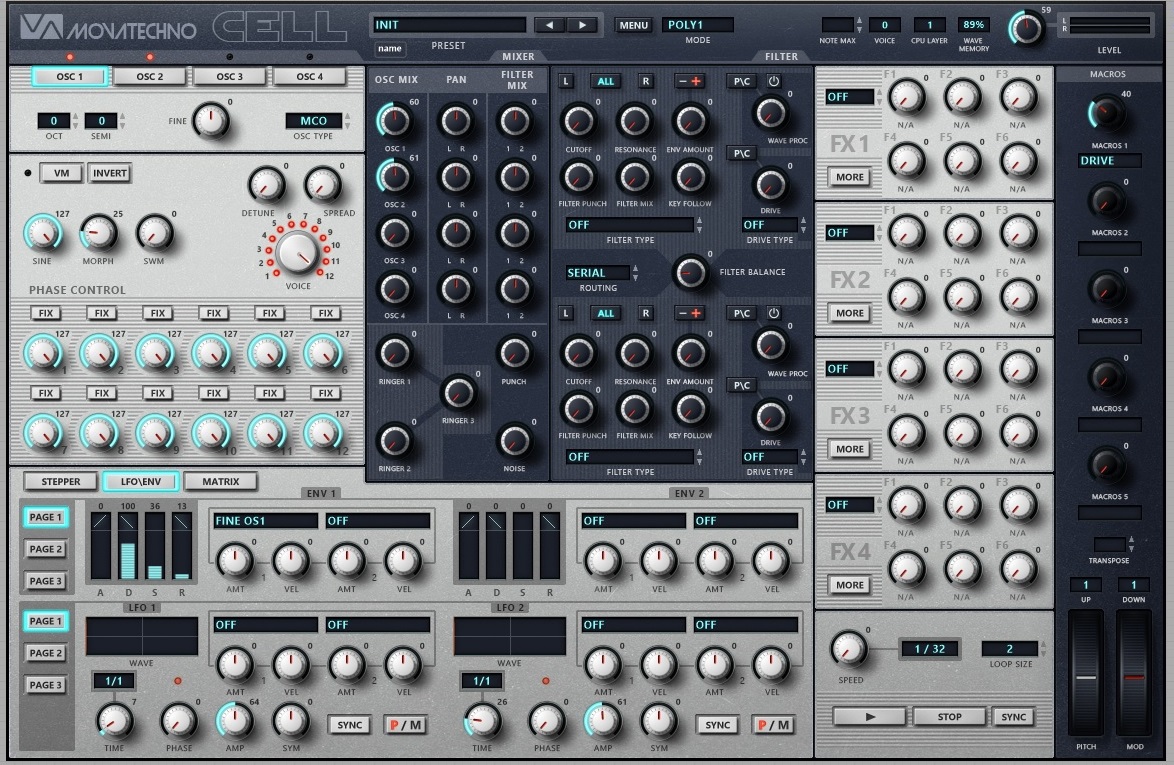Click the INIT preset name field
Image resolution: width=1174 pixels, height=765 pixels.
[x=448, y=25]
